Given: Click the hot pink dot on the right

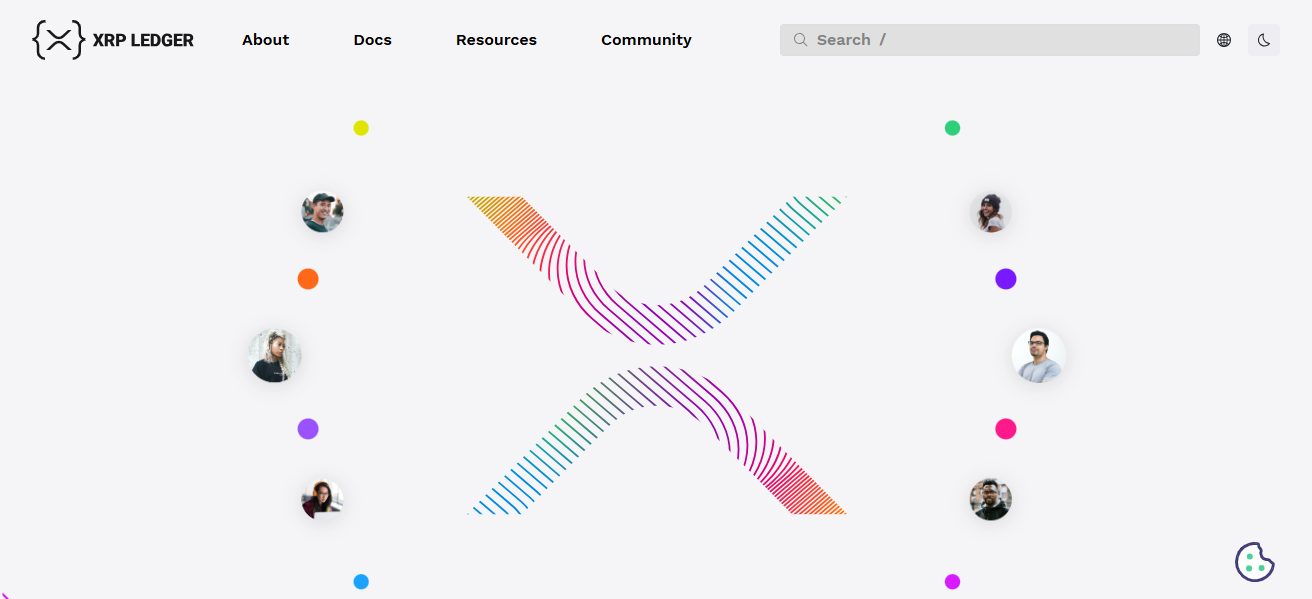Looking at the screenshot, I should 1006,429.
